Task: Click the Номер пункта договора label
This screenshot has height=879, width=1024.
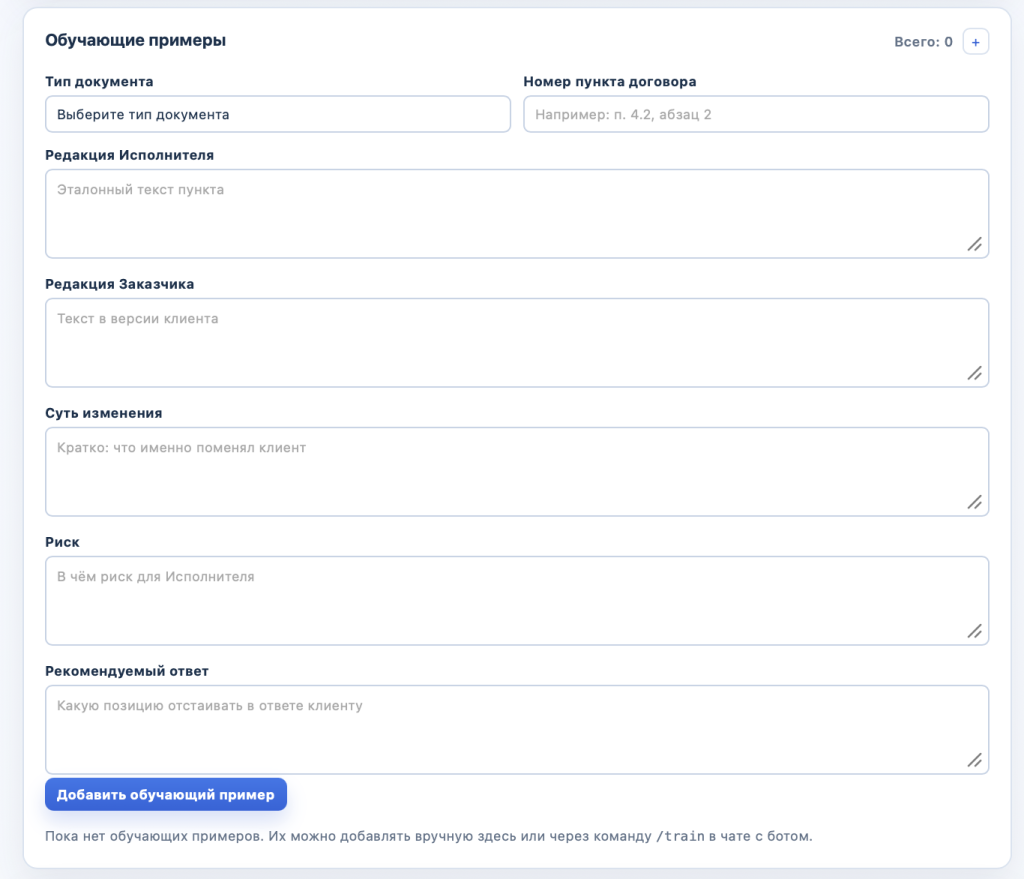Action: 609,82
